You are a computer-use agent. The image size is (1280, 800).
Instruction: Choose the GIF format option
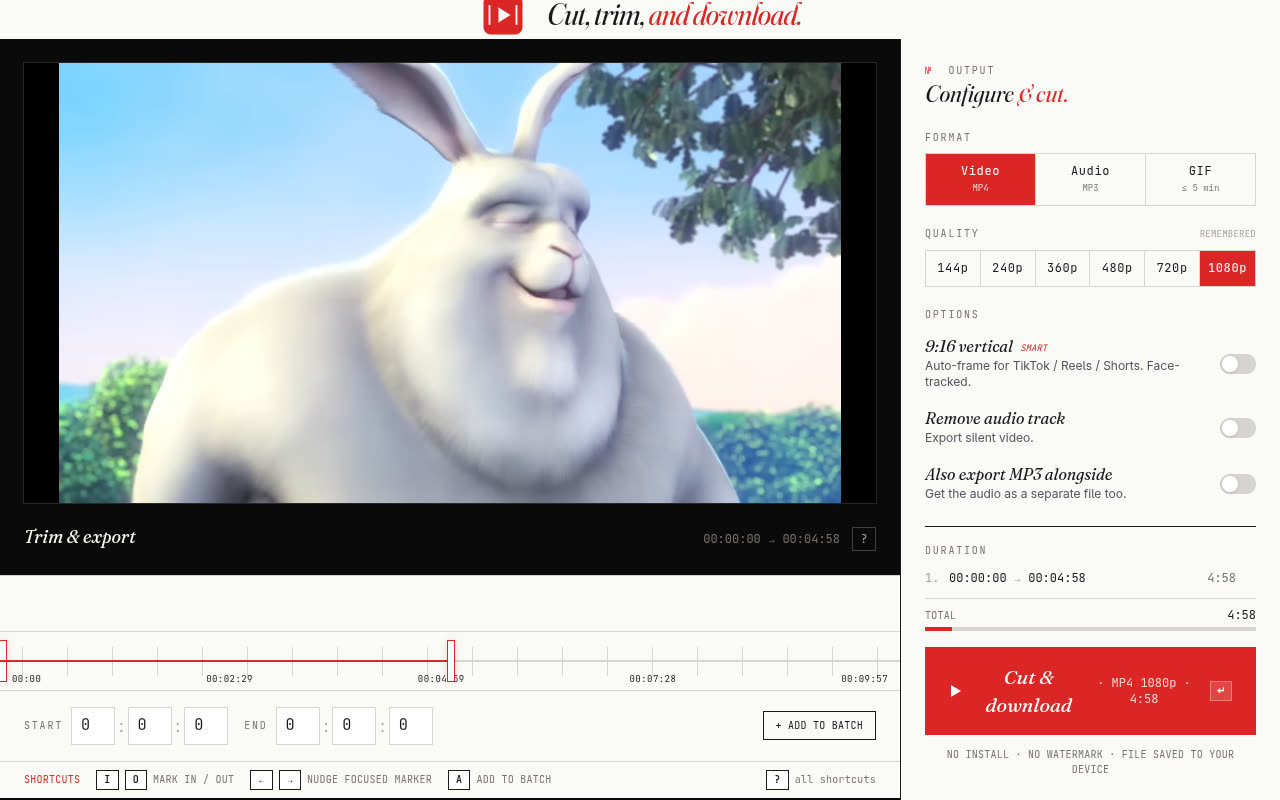click(x=1200, y=179)
